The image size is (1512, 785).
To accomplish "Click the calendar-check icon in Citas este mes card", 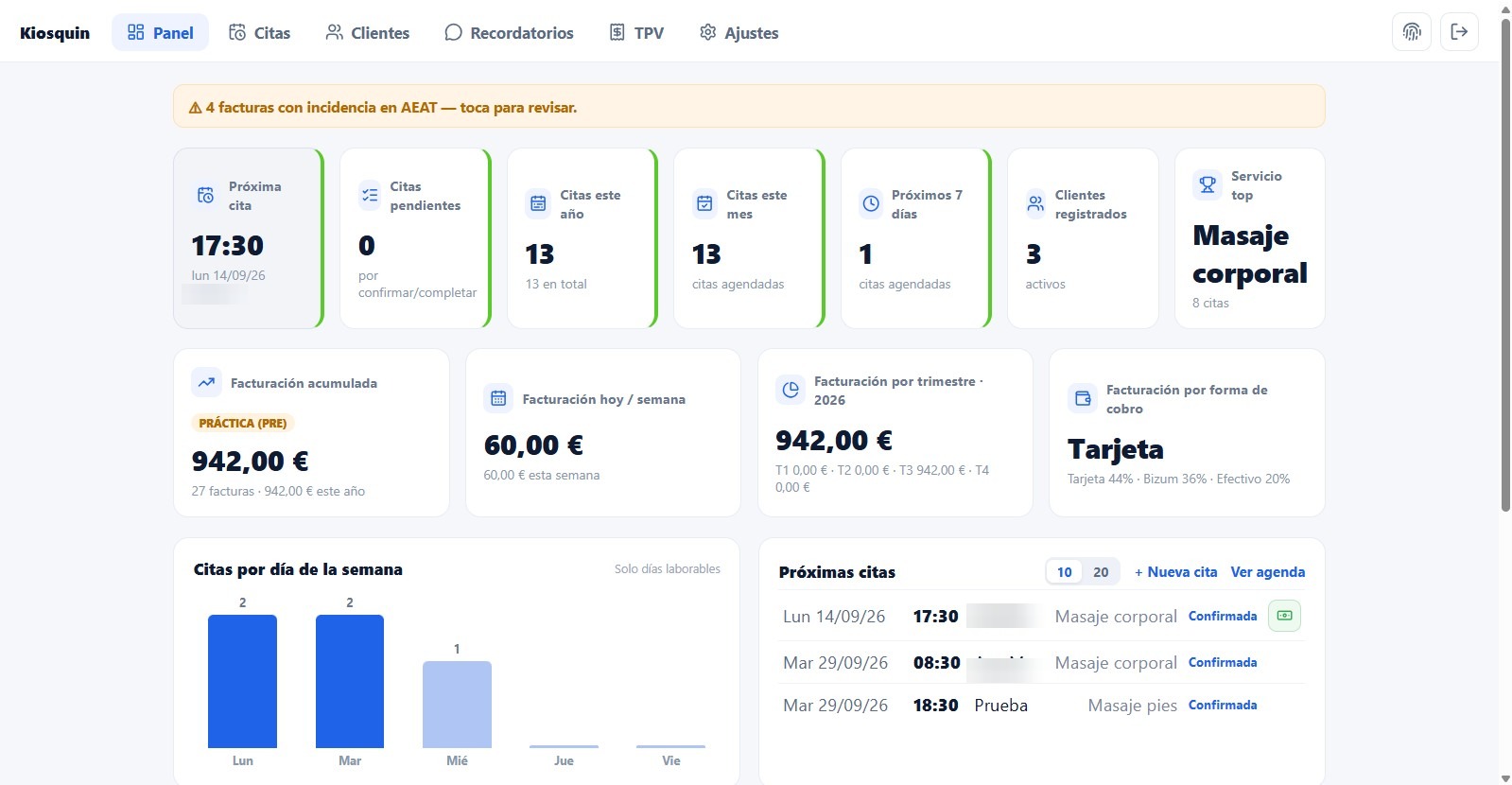I will tap(704, 203).
